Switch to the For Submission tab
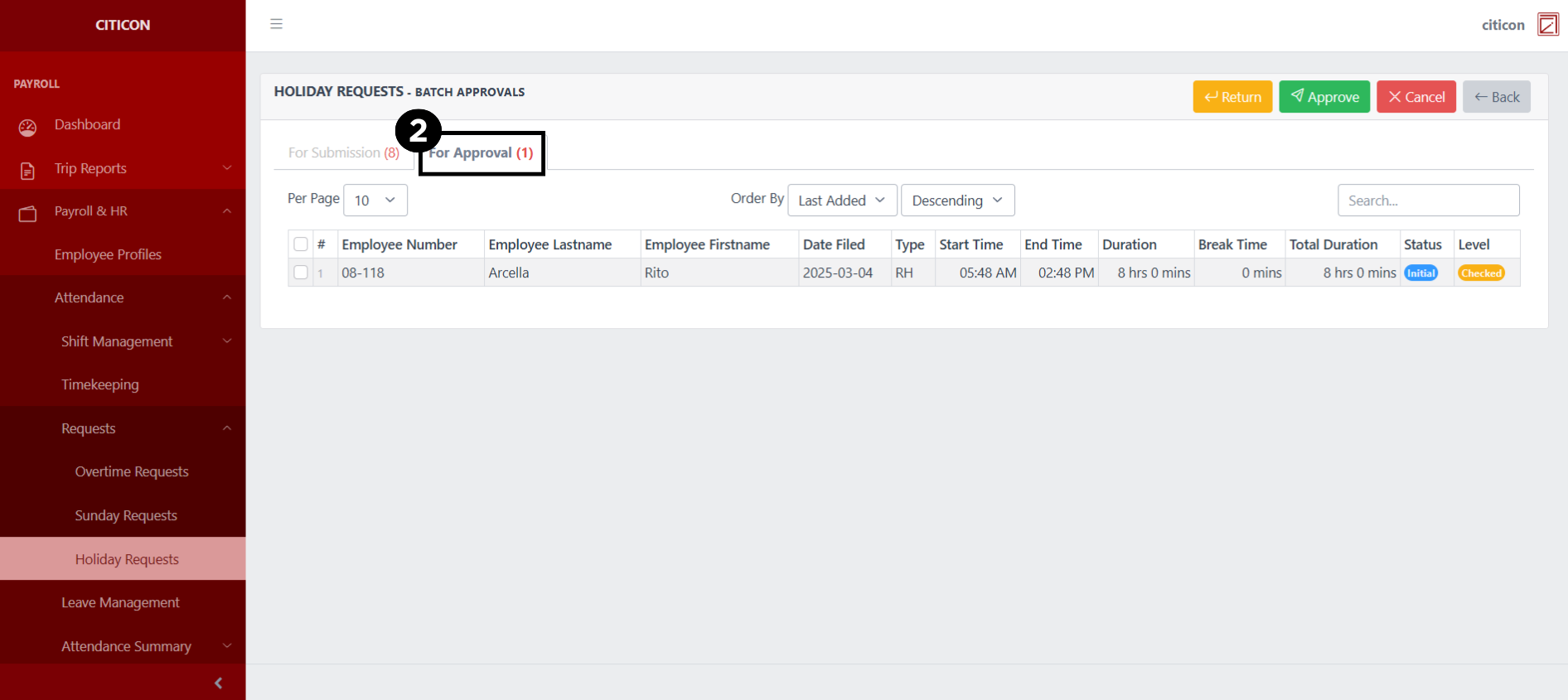 (x=343, y=153)
